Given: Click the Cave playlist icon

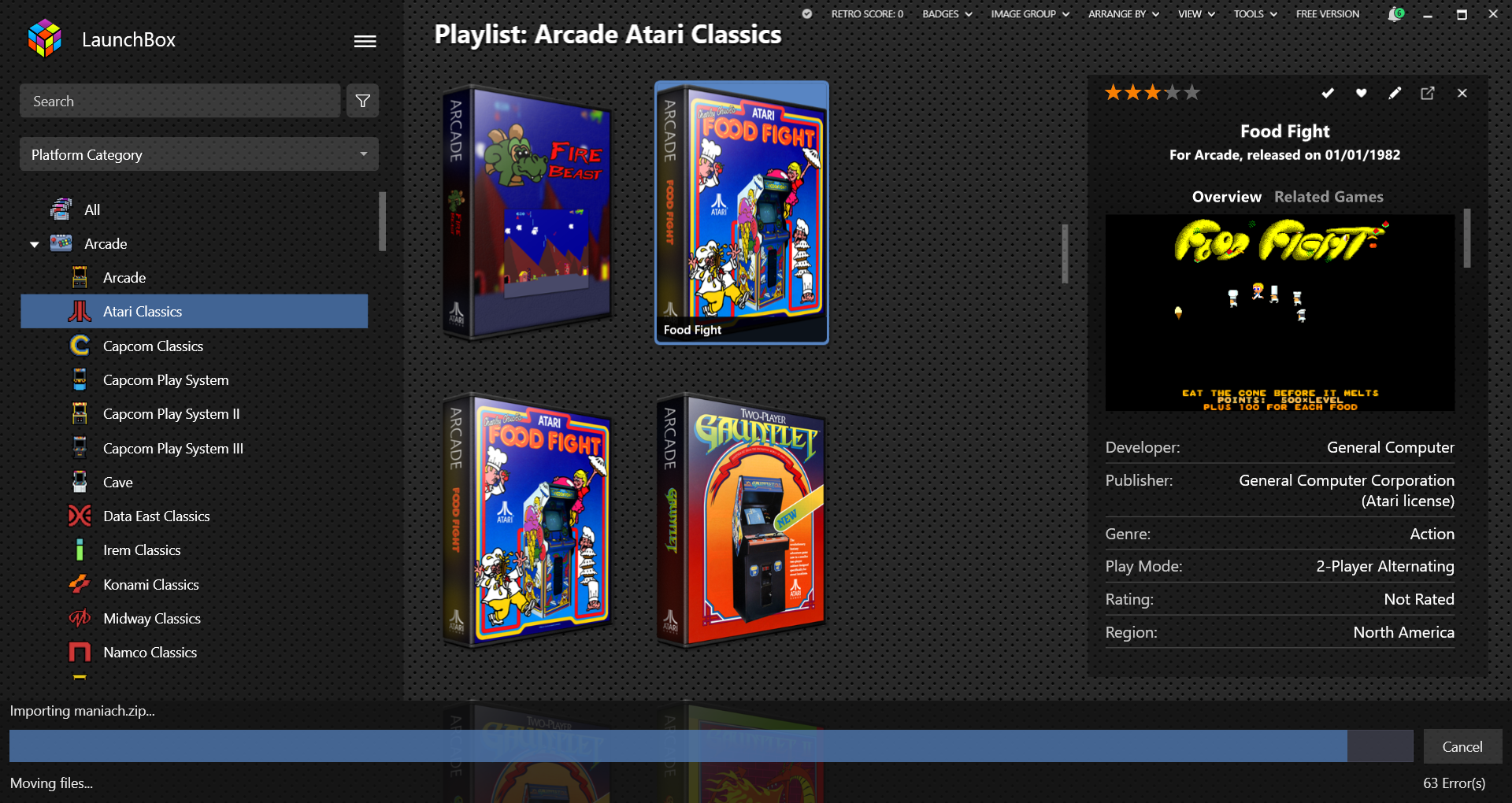Looking at the screenshot, I should 80,482.
